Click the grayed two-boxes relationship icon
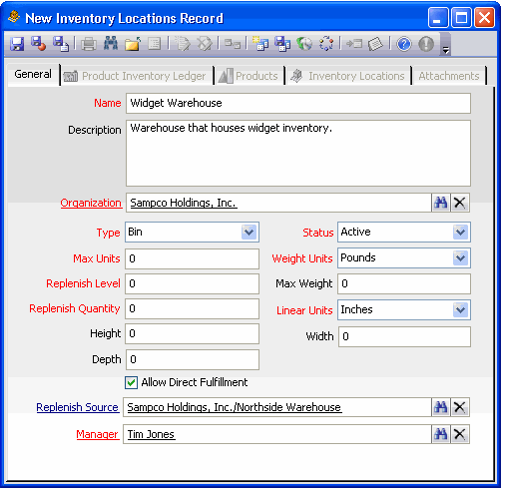Screen dimensions: 528x503 coord(232,44)
